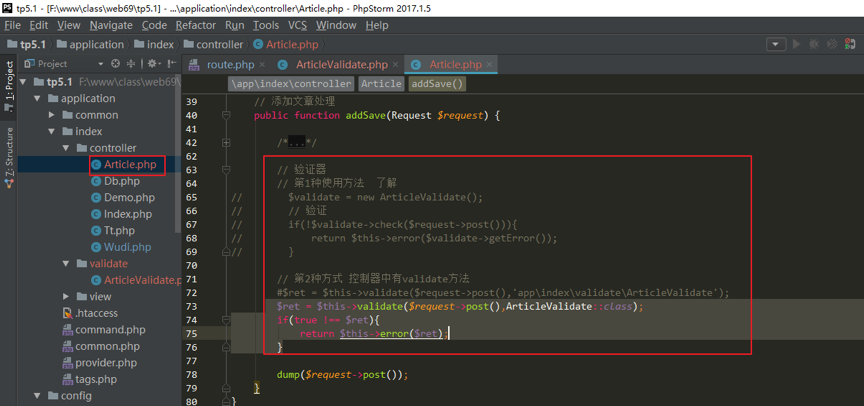Collapse the index folder arrow
Viewport: 864px width, 406px height.
point(51,131)
